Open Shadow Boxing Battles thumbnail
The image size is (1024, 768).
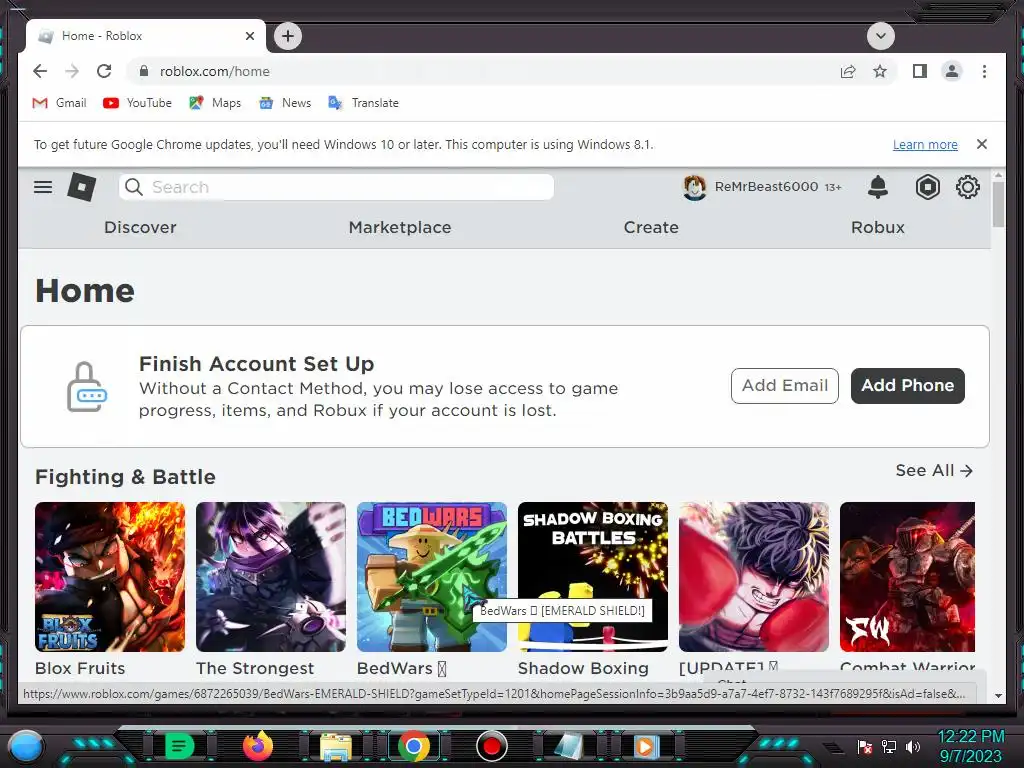point(592,577)
